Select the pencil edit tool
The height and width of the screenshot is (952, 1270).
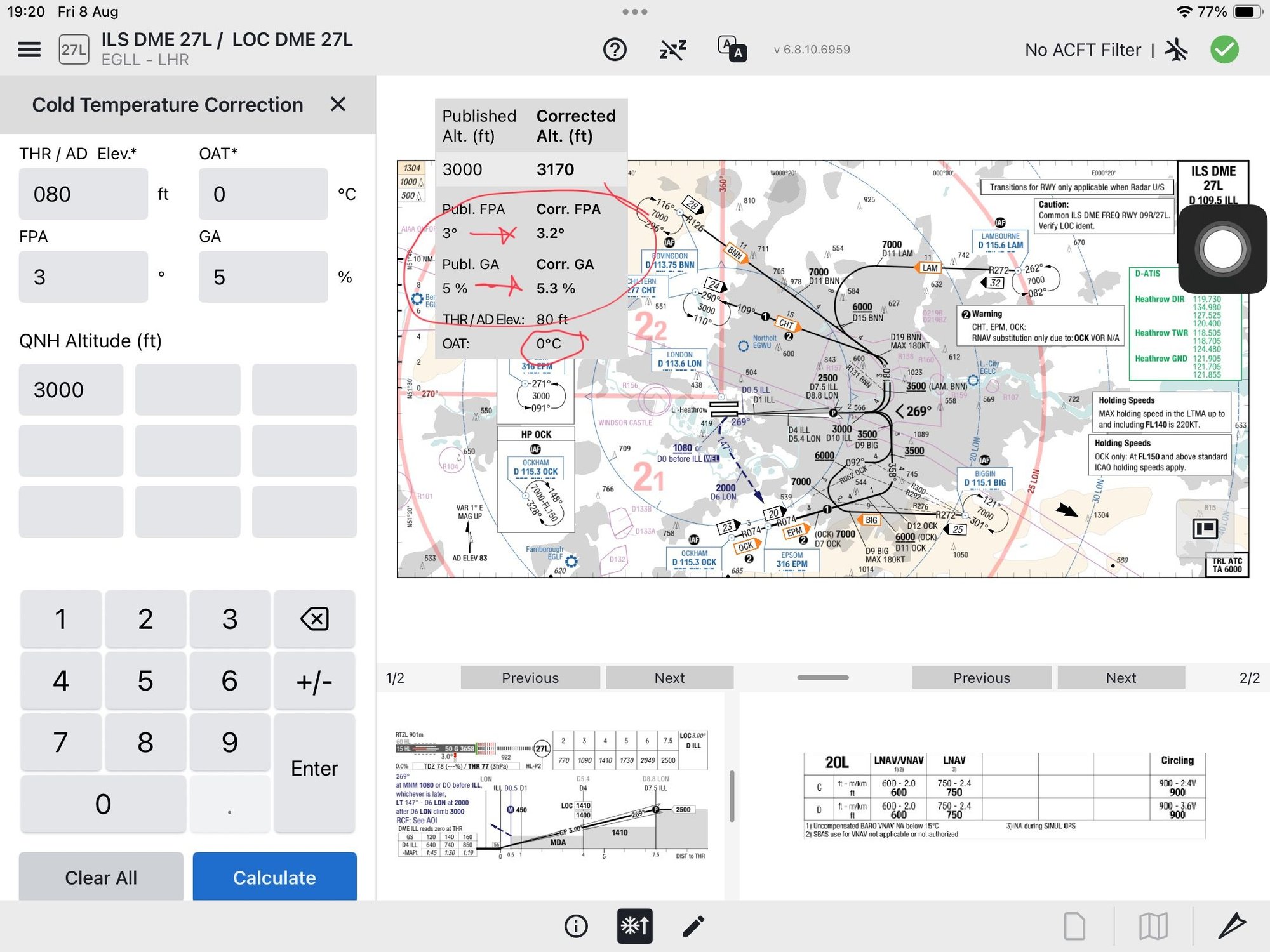point(693,927)
